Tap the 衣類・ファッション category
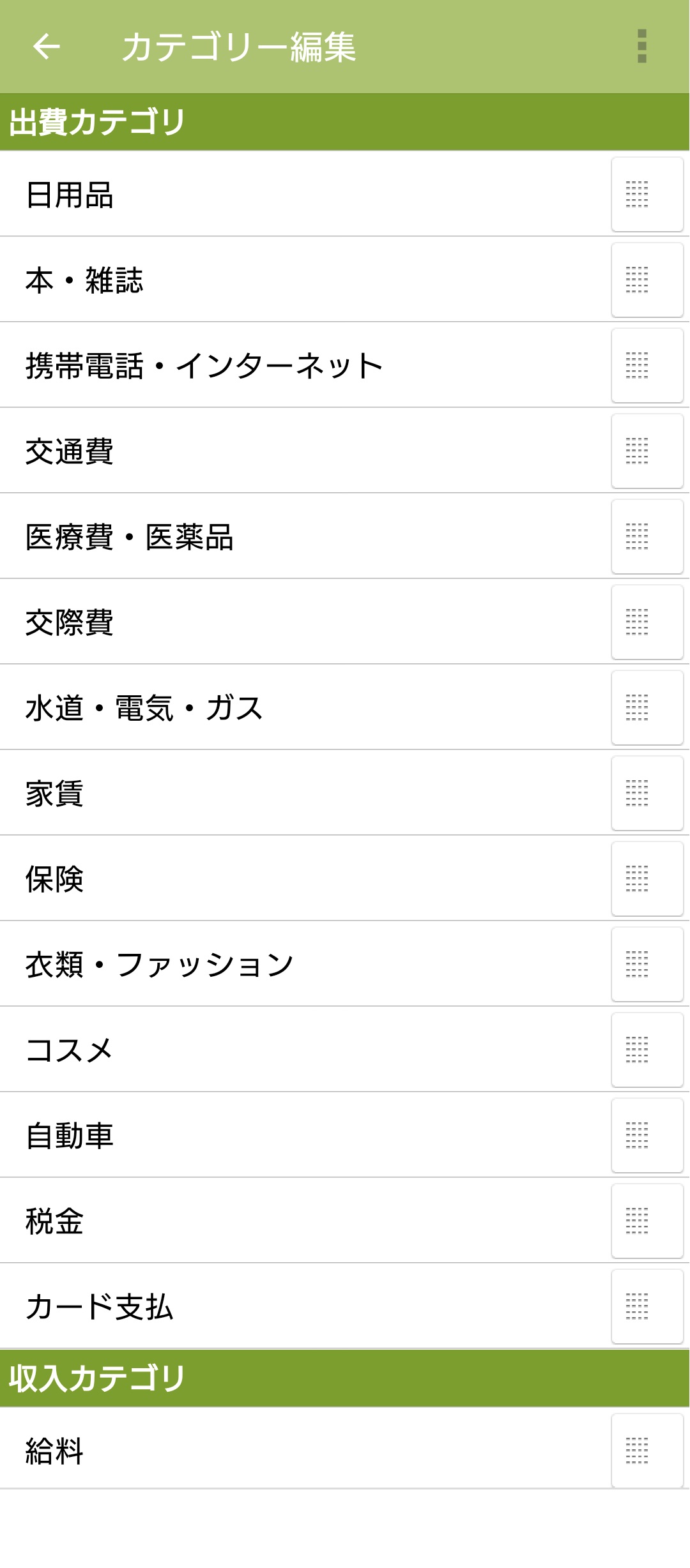Screen dimensions: 690x1568 160,965
